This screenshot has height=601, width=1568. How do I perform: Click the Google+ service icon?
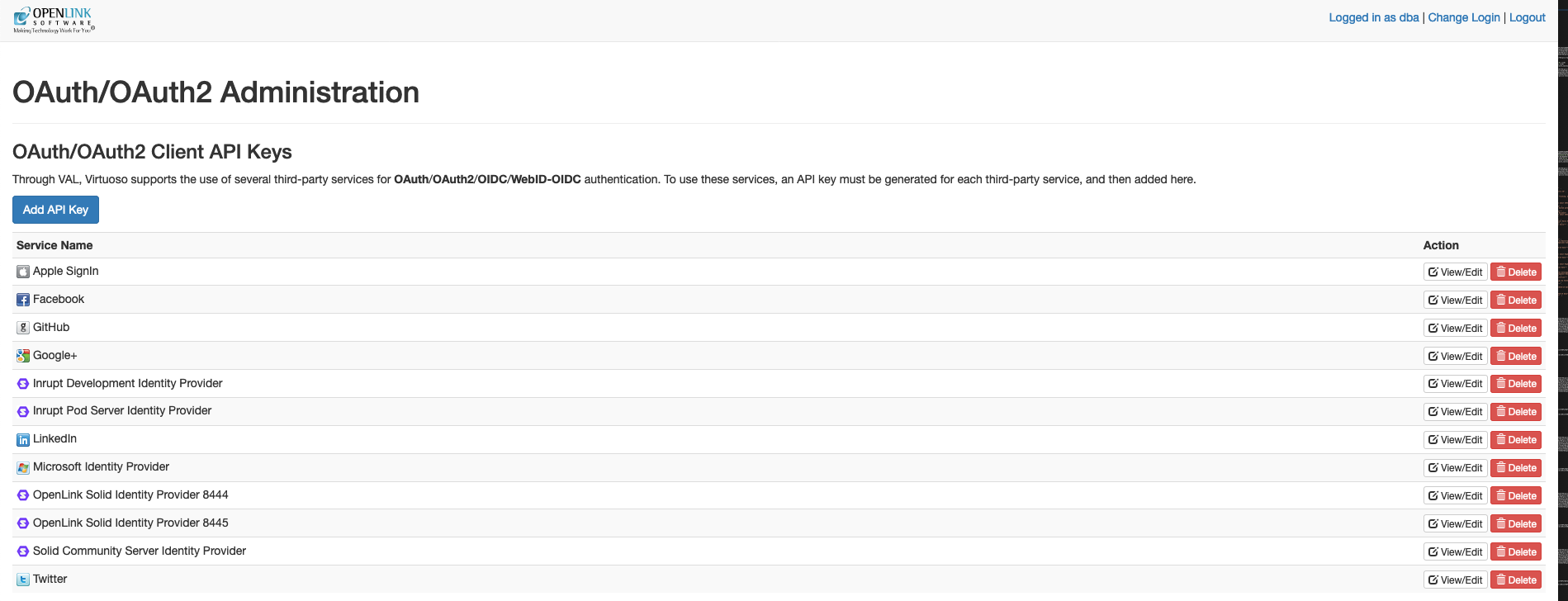pyautogui.click(x=23, y=356)
